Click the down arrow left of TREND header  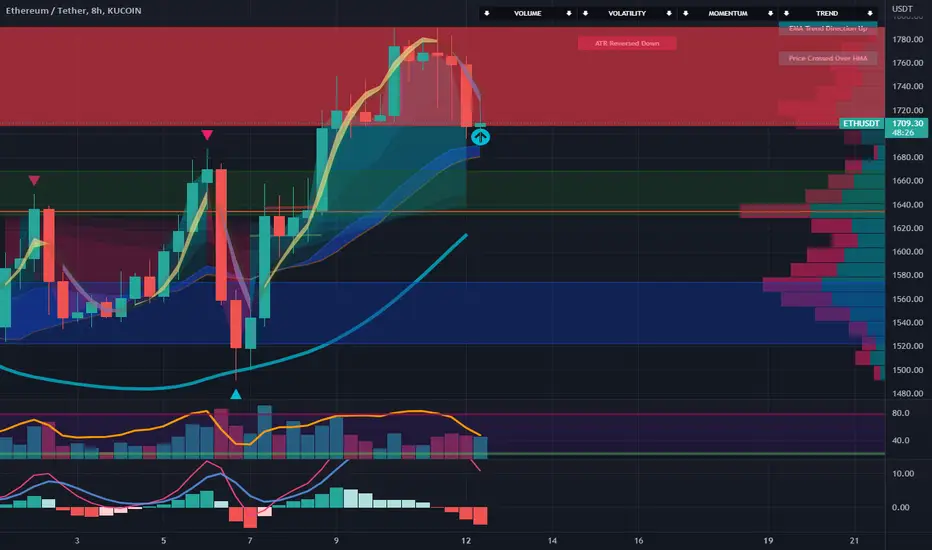[x=786, y=13]
